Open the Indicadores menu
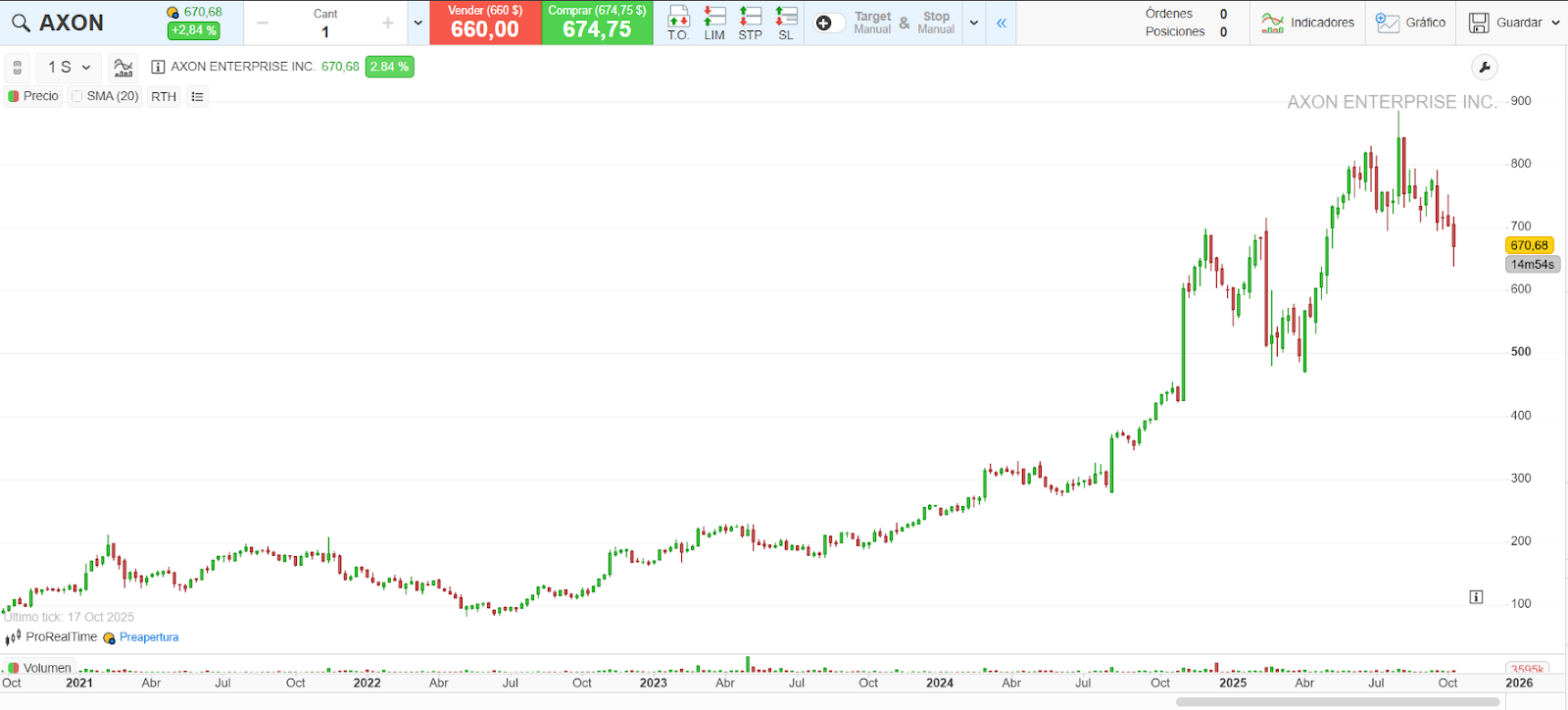The image size is (1568, 710). (x=1307, y=23)
